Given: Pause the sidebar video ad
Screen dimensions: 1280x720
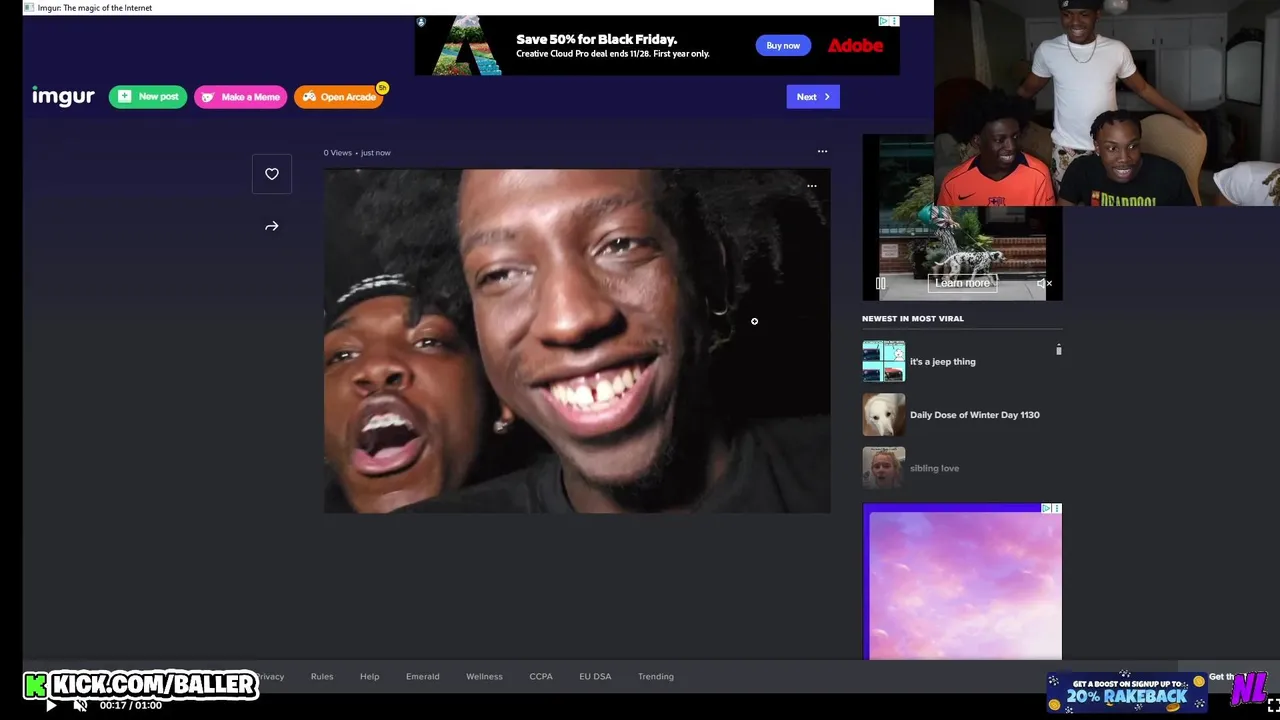Looking at the screenshot, I should click(x=881, y=283).
